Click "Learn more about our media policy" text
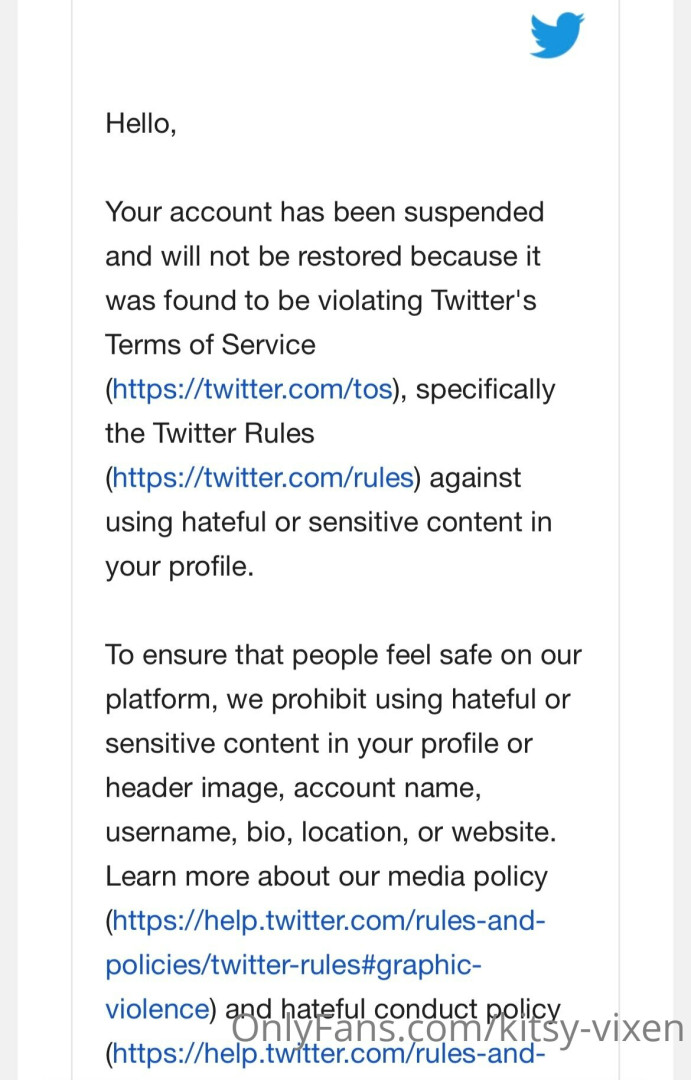Viewport: 691px width, 1080px height. [326, 876]
